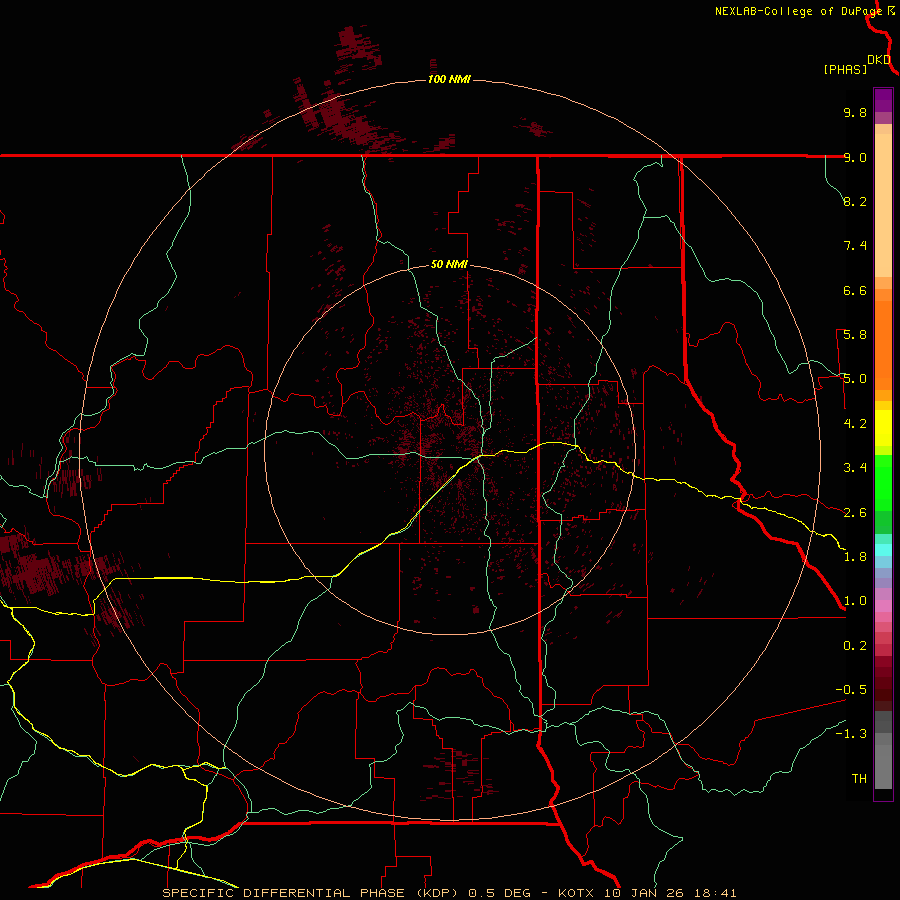Click the TH threshold label

[859, 779]
